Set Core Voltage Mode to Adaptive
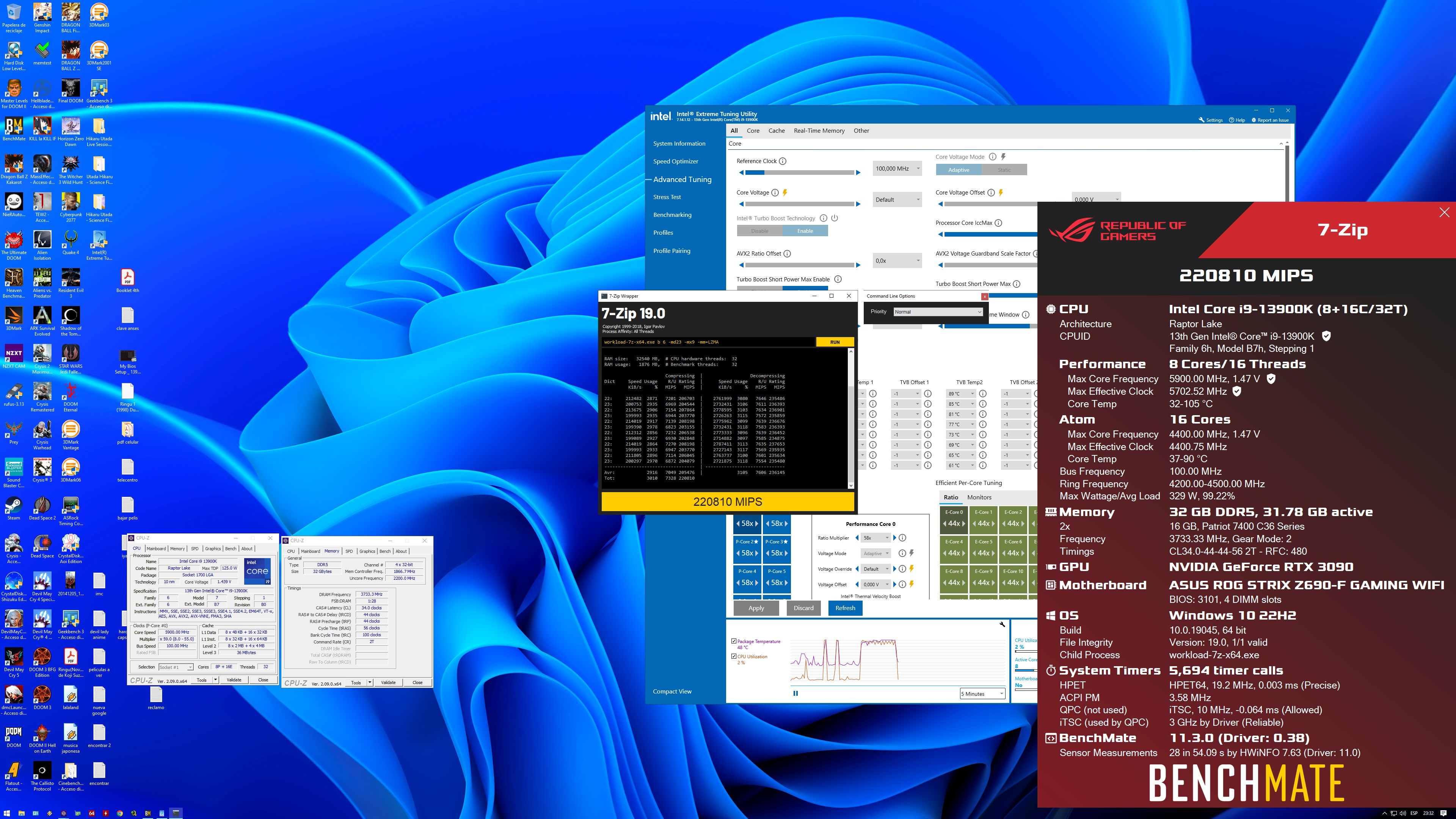 [959, 169]
